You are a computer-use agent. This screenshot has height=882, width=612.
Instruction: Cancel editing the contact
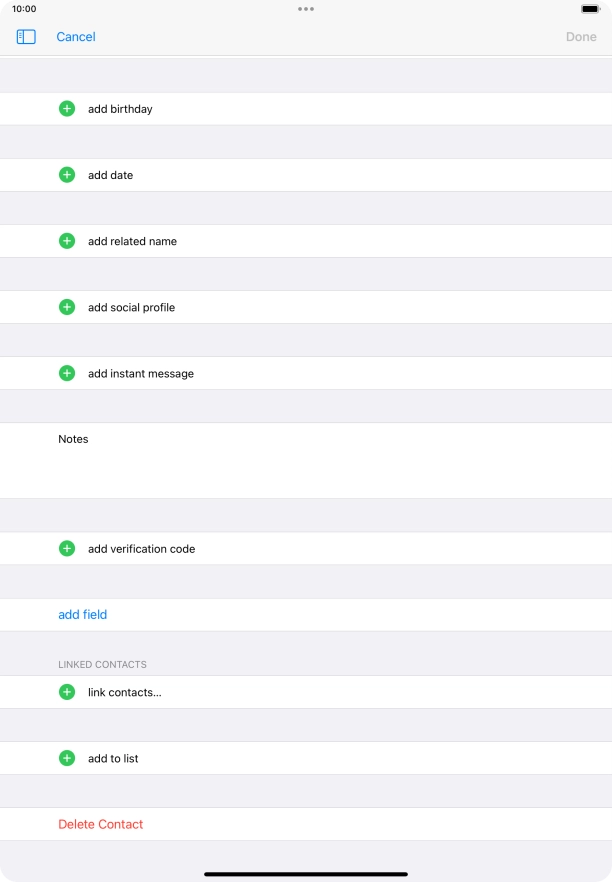pos(76,36)
